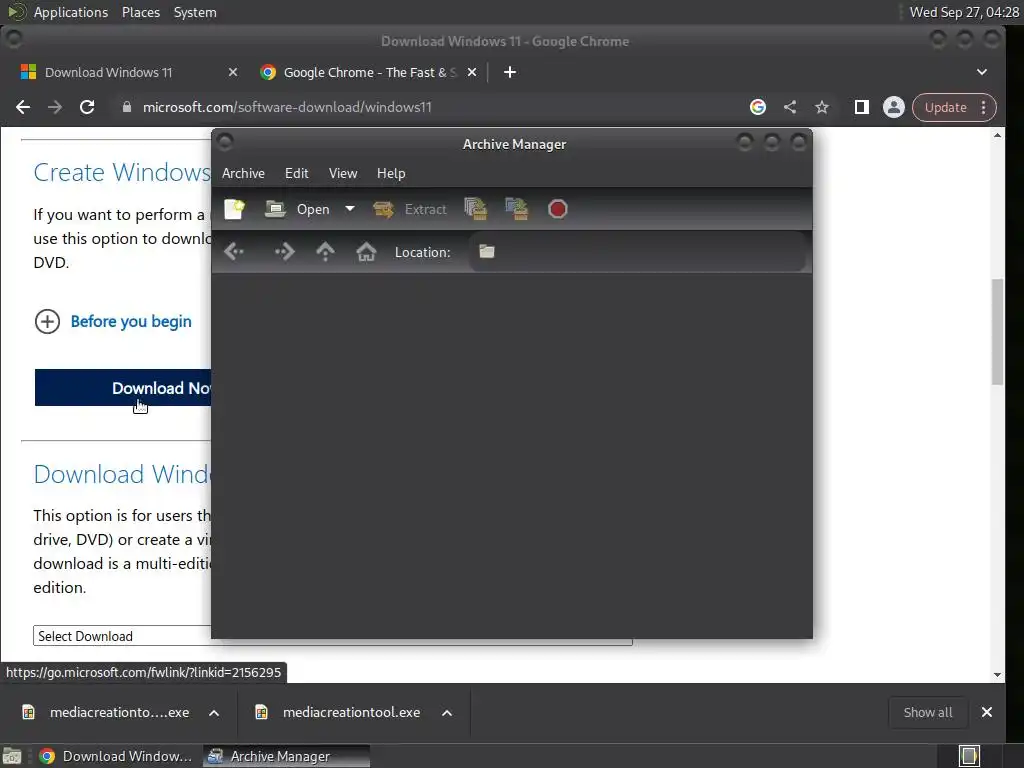Click workspace switcher icon in bottom panel
Viewport: 1024px width, 768px height.
969,756
